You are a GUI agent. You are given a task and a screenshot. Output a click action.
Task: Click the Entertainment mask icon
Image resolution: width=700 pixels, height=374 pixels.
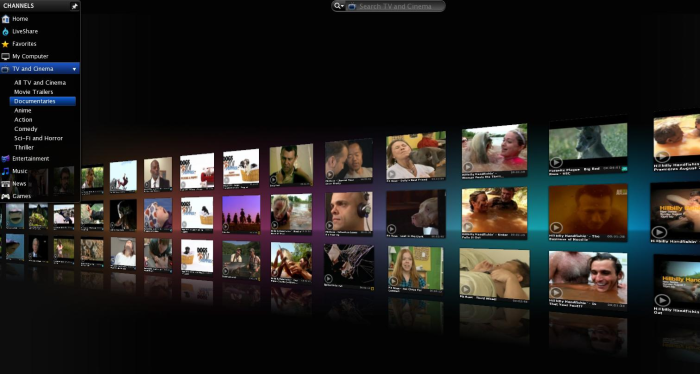(x=5, y=158)
